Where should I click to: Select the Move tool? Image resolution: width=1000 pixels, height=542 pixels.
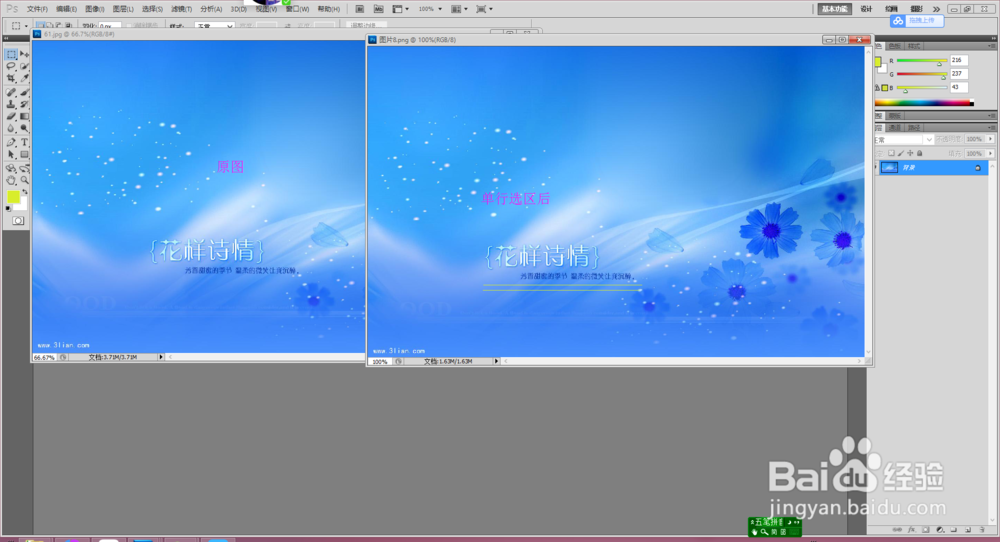[24, 55]
